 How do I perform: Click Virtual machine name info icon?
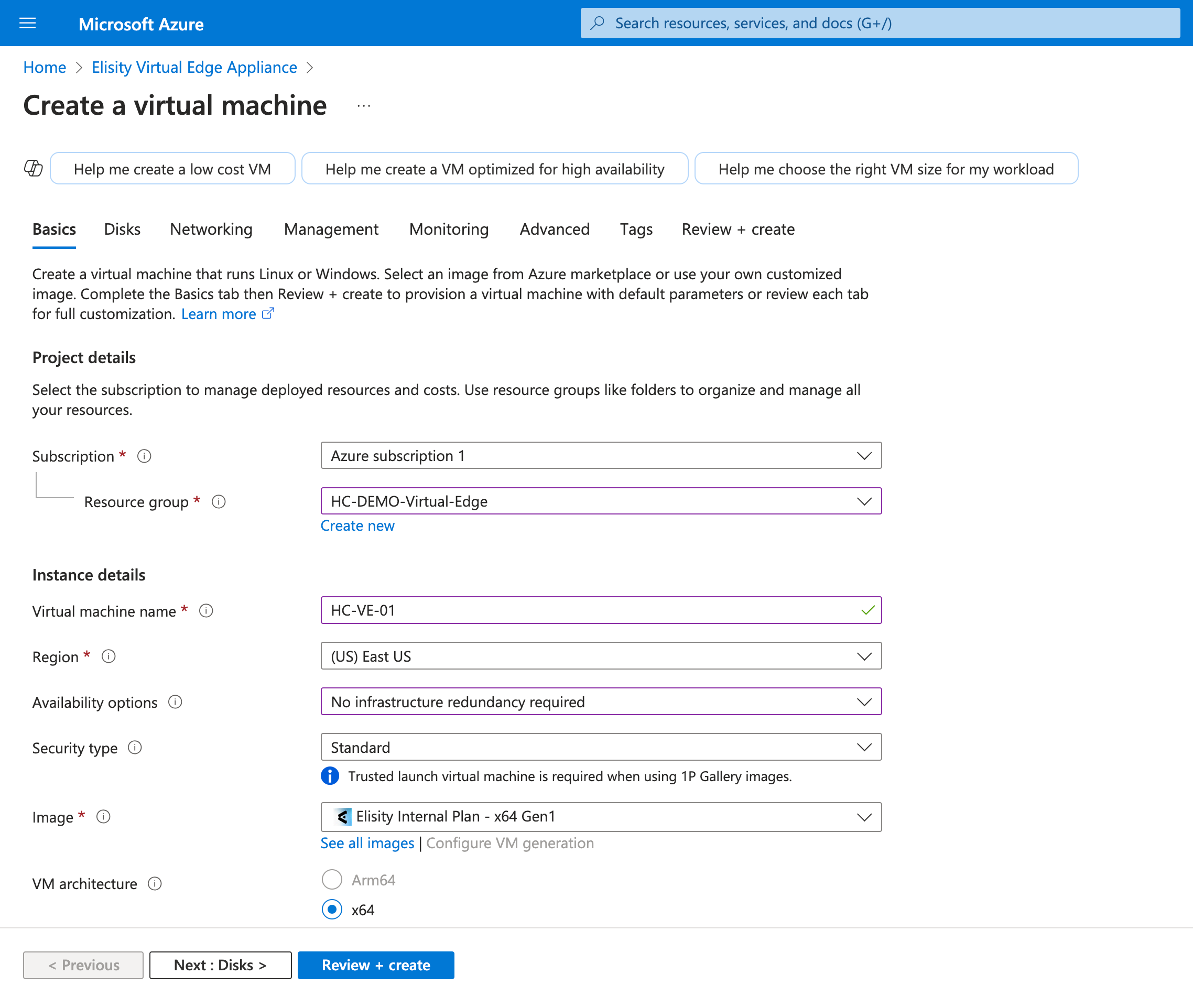click(206, 611)
